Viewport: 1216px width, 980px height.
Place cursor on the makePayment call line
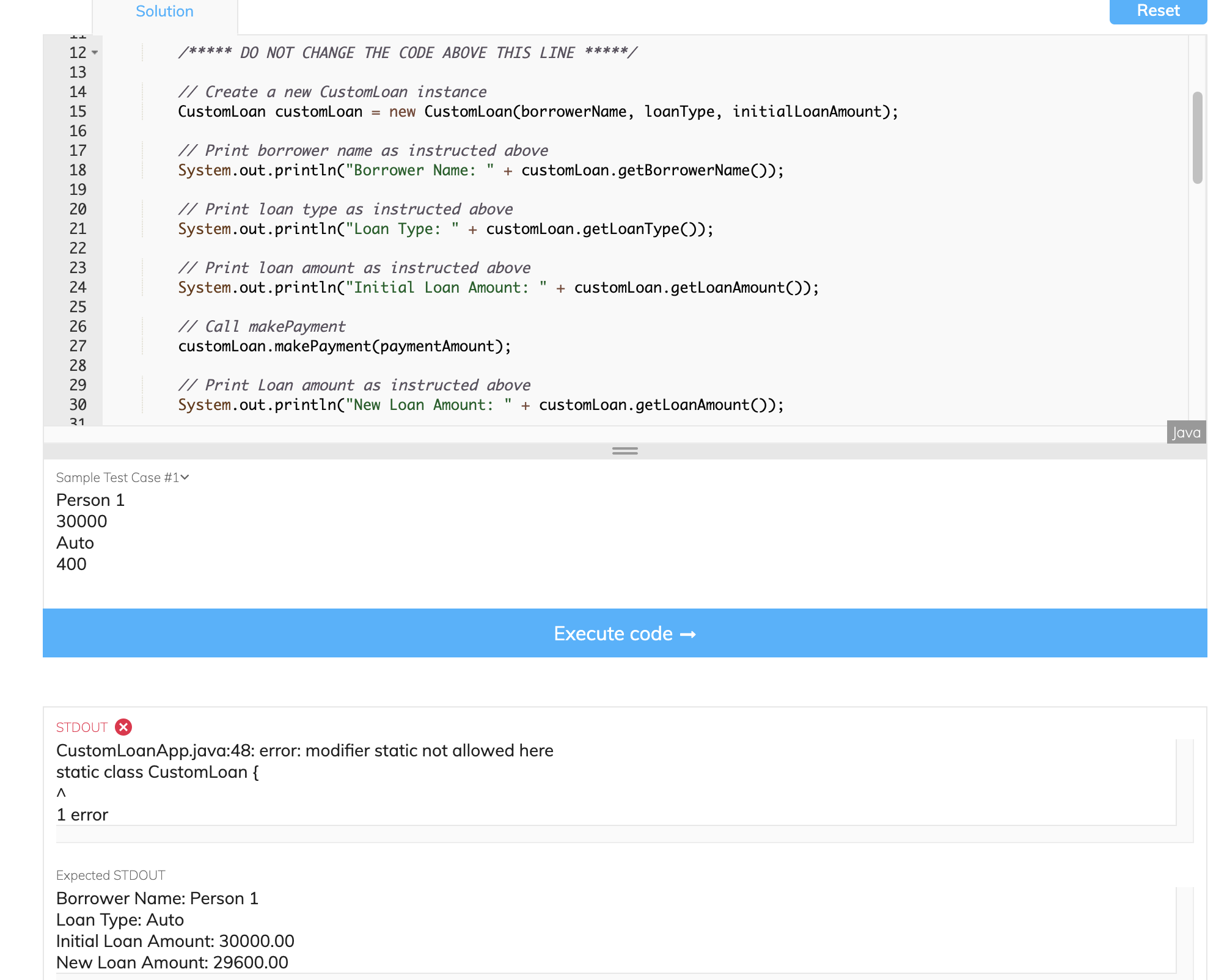[344, 346]
